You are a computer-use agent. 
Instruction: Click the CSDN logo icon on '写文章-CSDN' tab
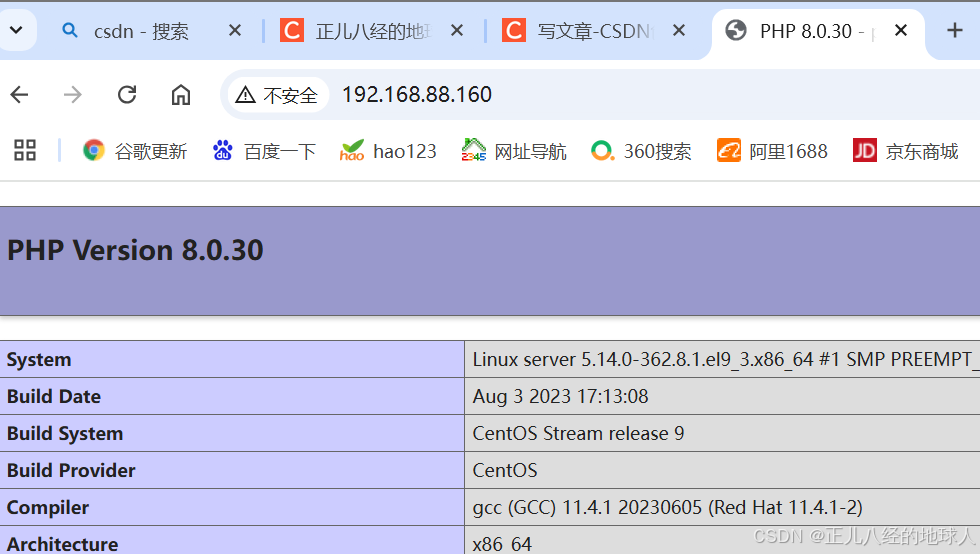click(514, 30)
